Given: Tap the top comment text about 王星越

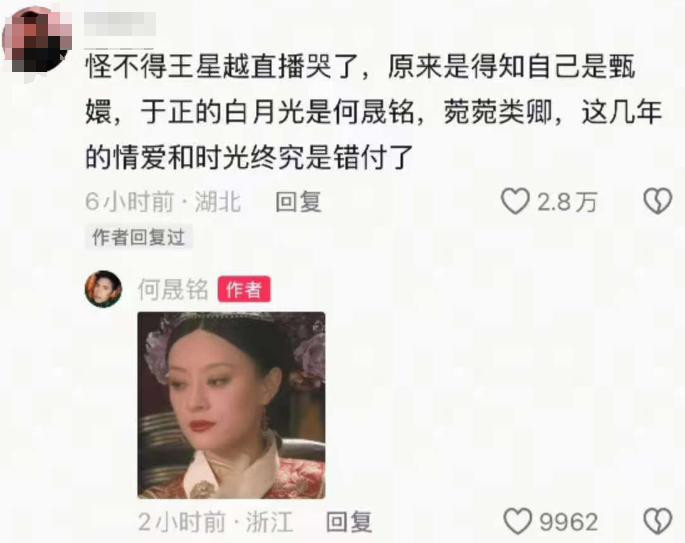Looking at the screenshot, I should (374, 112).
